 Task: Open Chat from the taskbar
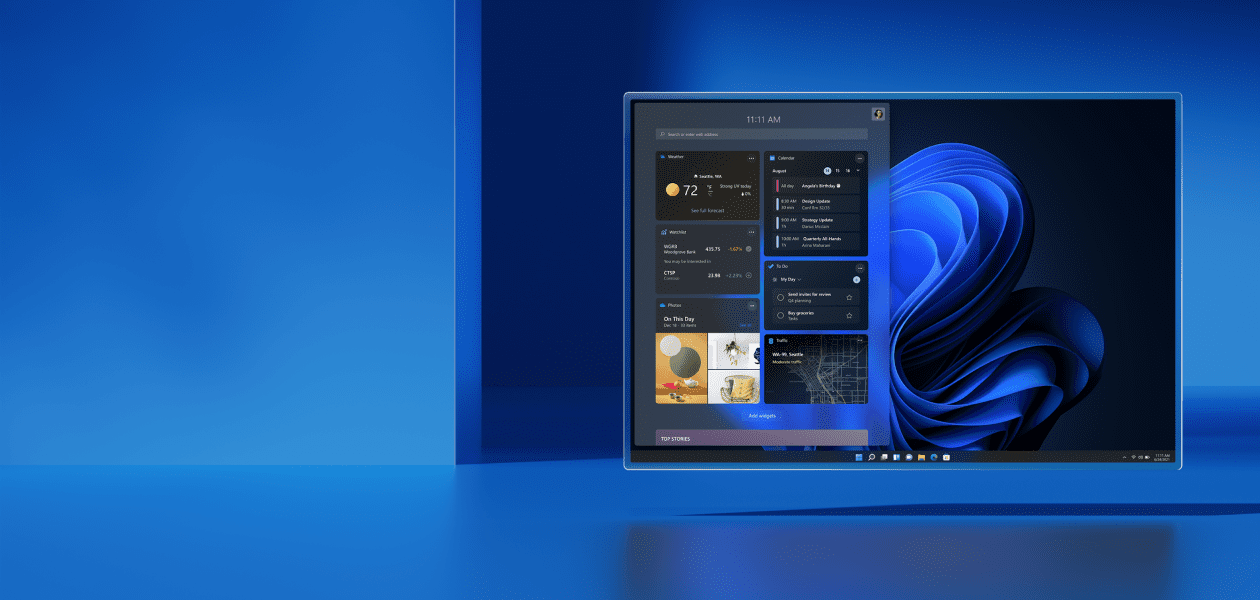tap(909, 457)
